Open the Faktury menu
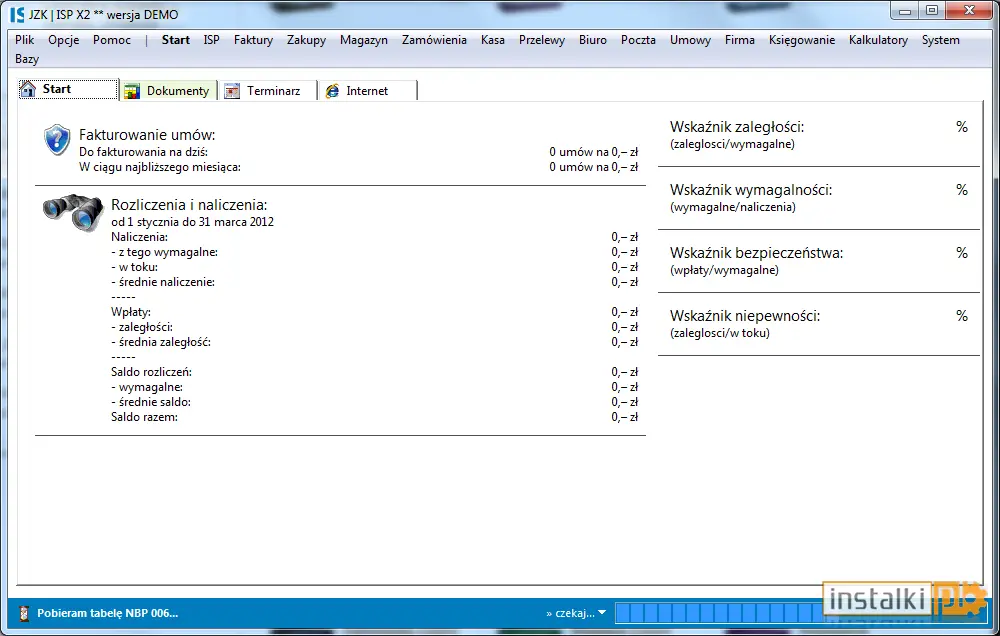Screen dimensions: 1000x636 (253, 40)
